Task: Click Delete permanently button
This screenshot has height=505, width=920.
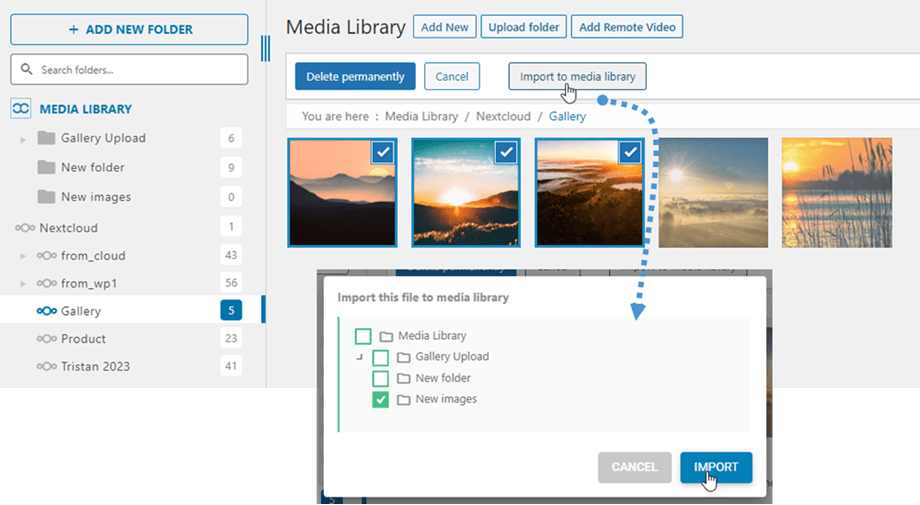Action: 355,77
